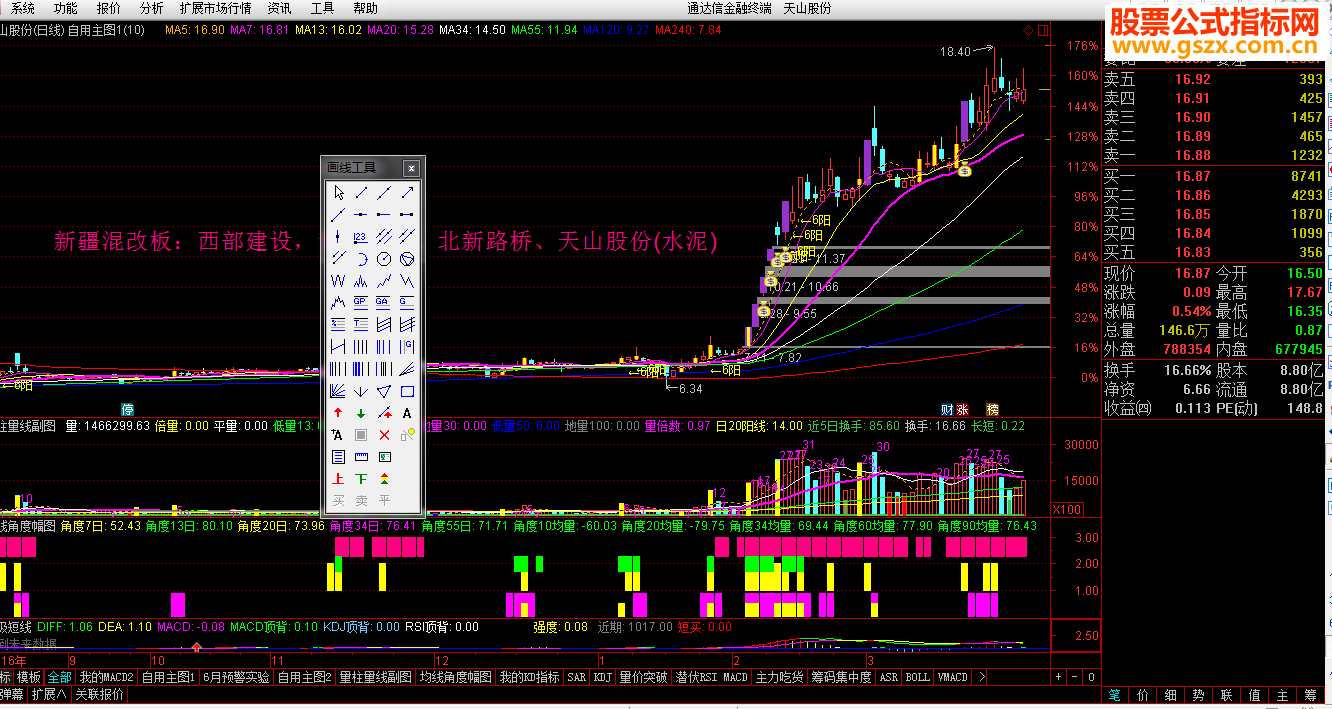Screen dimensions: 1332x709
Task: Place a red up arrow marker
Action: 339,412
